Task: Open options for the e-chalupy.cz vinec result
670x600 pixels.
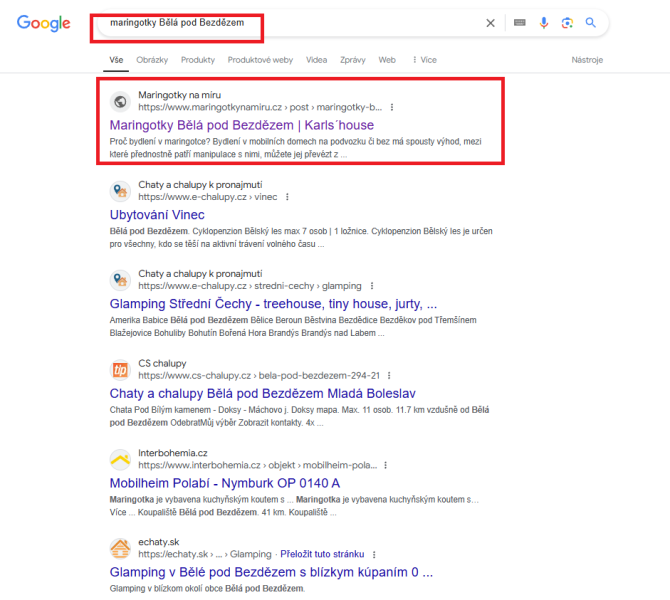Action: 287,197
